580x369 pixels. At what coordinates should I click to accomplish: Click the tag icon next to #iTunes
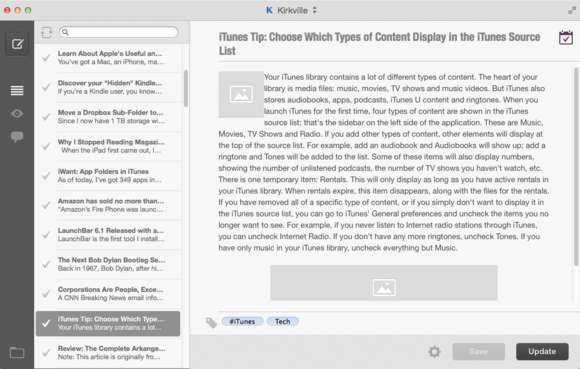point(211,322)
